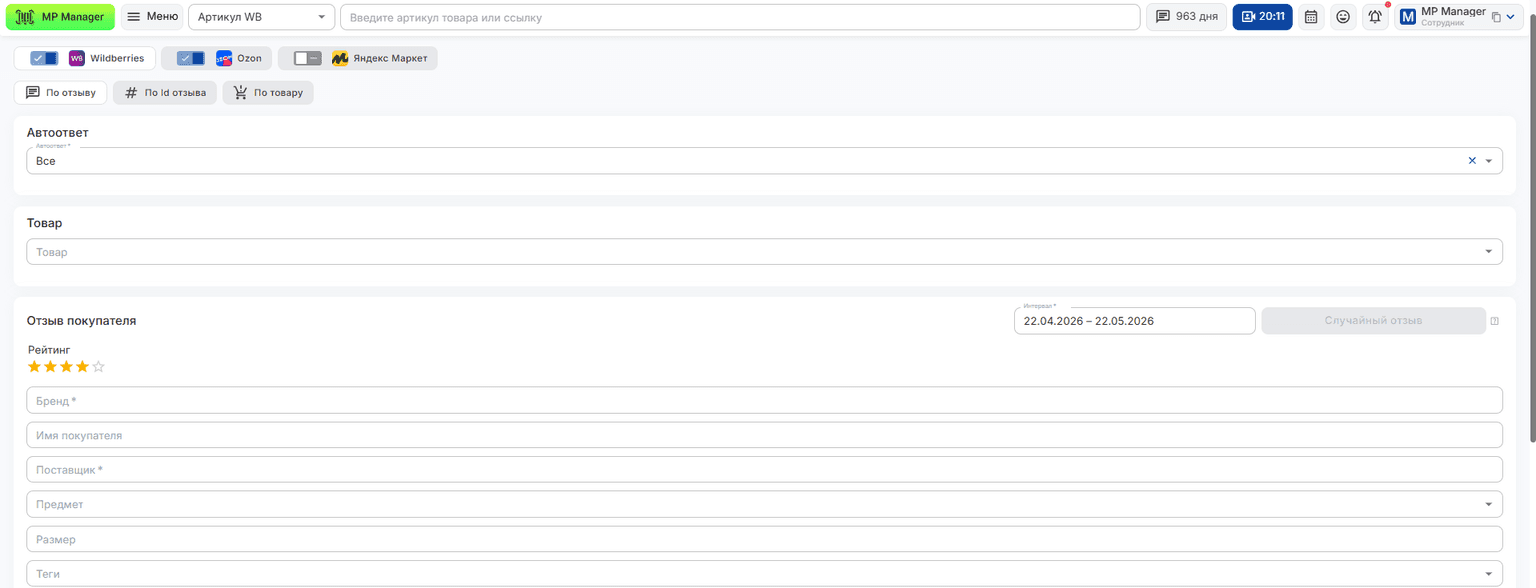
Task: Expand the Предмет dropdown
Action: [x=764, y=504]
